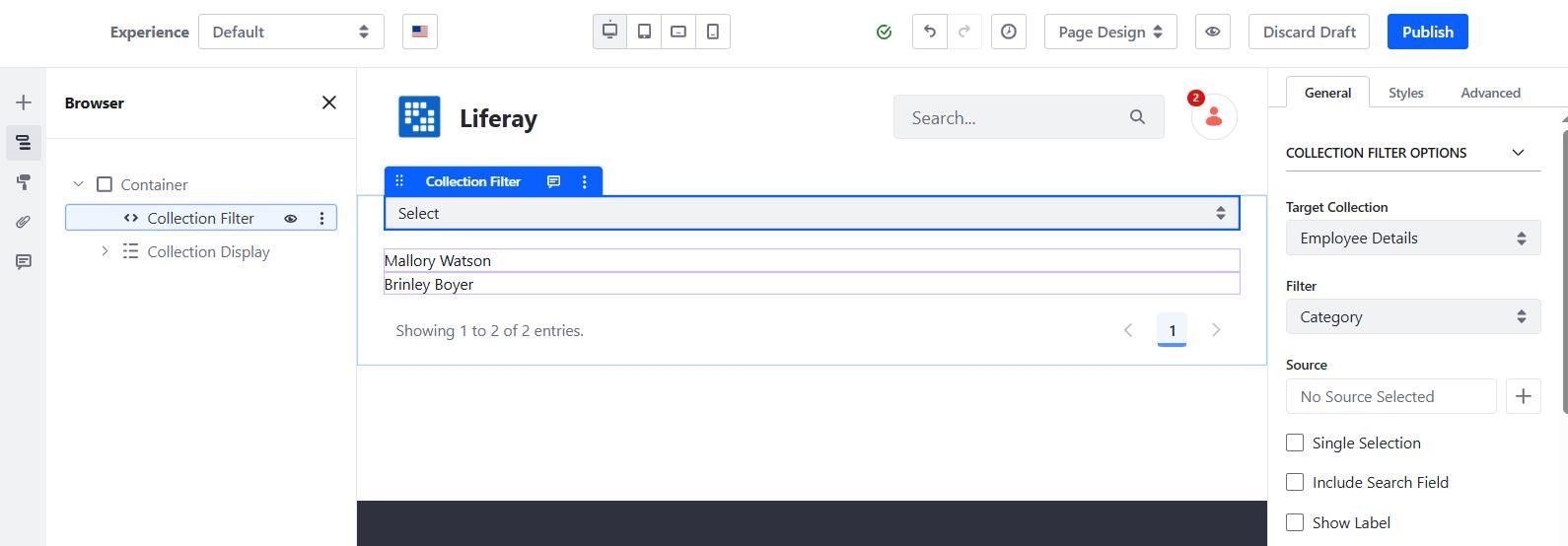
Task: Select Collection Filter in the tree
Action: coord(200,218)
